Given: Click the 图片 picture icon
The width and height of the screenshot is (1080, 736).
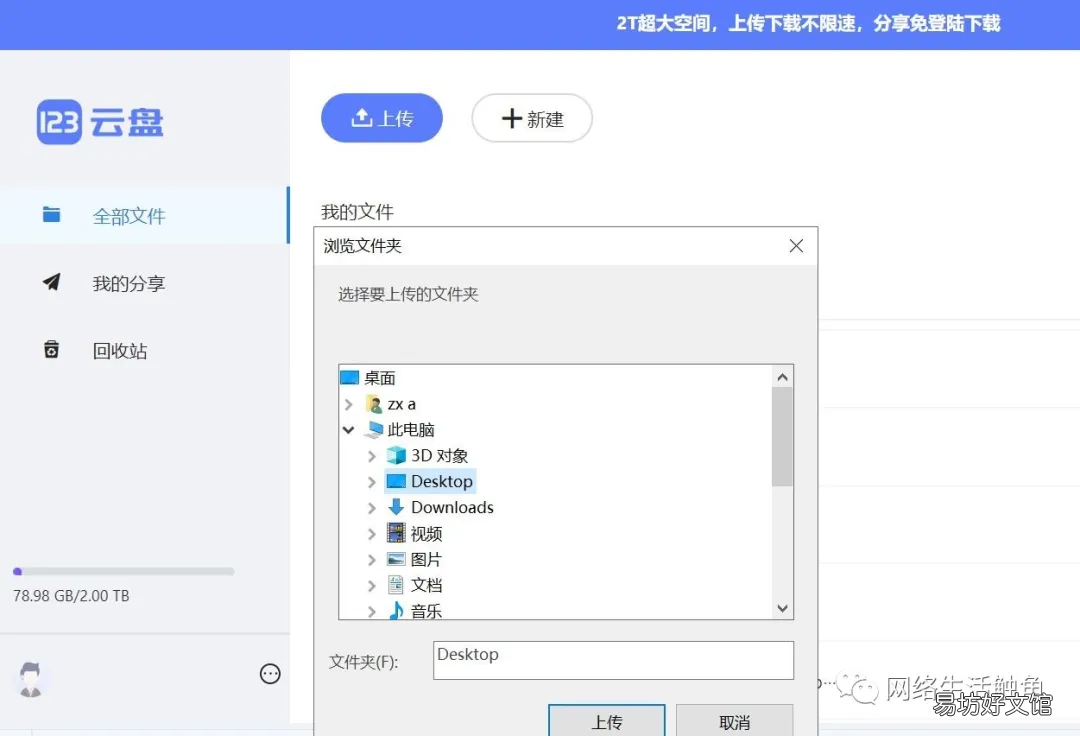Looking at the screenshot, I should [396, 559].
